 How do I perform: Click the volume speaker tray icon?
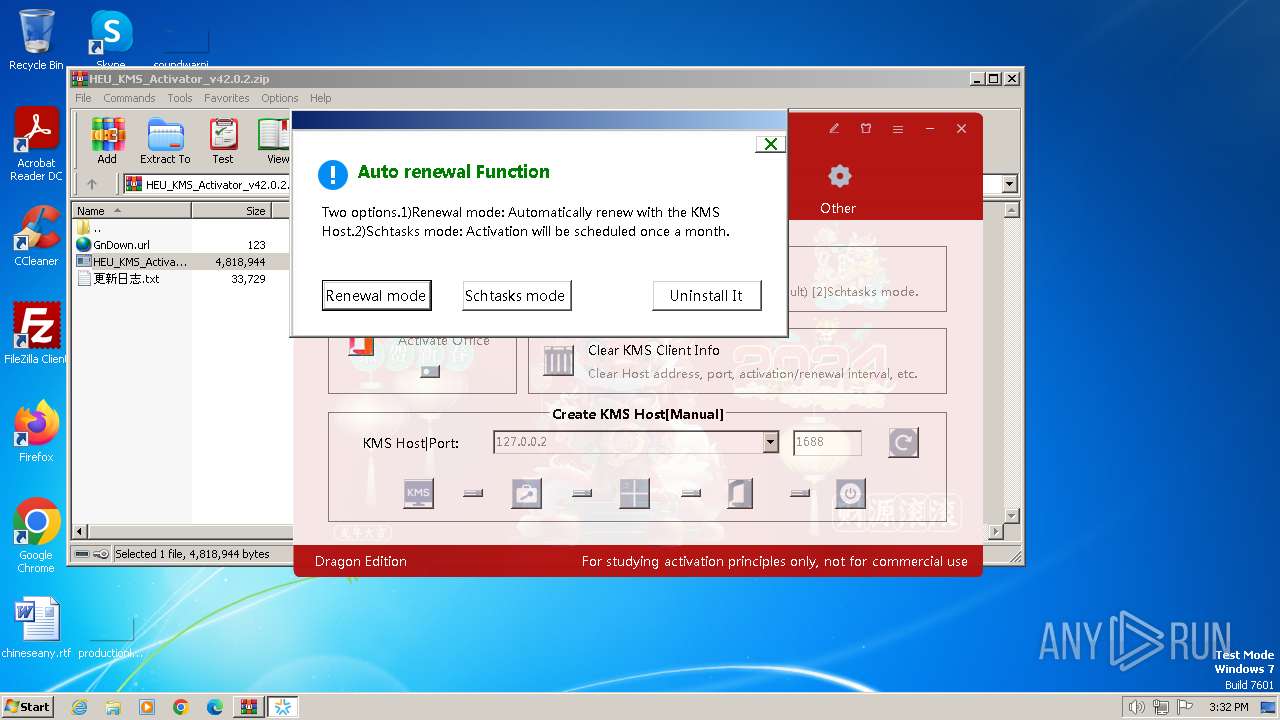click(1136, 707)
